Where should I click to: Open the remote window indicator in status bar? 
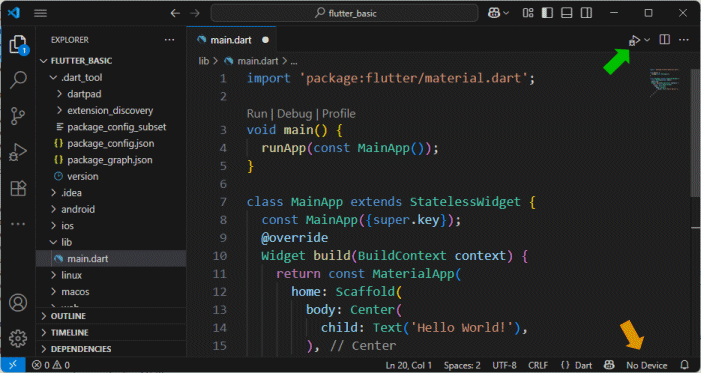coord(13,365)
